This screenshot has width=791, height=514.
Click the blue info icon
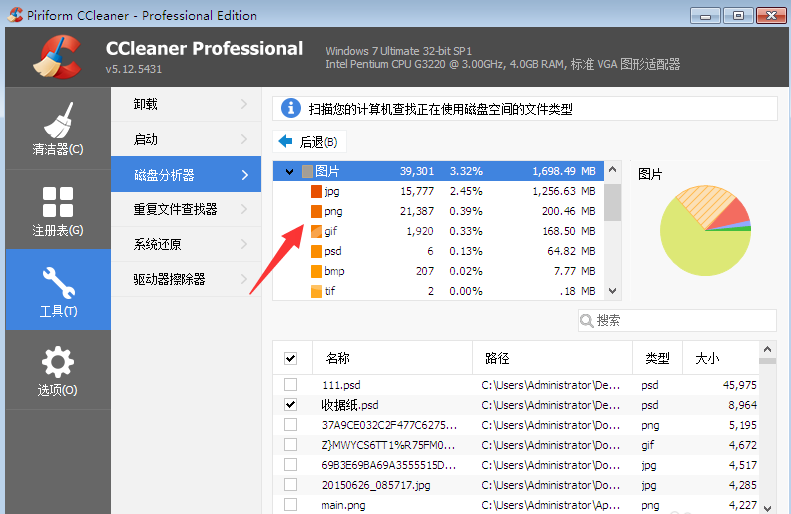(x=291, y=108)
